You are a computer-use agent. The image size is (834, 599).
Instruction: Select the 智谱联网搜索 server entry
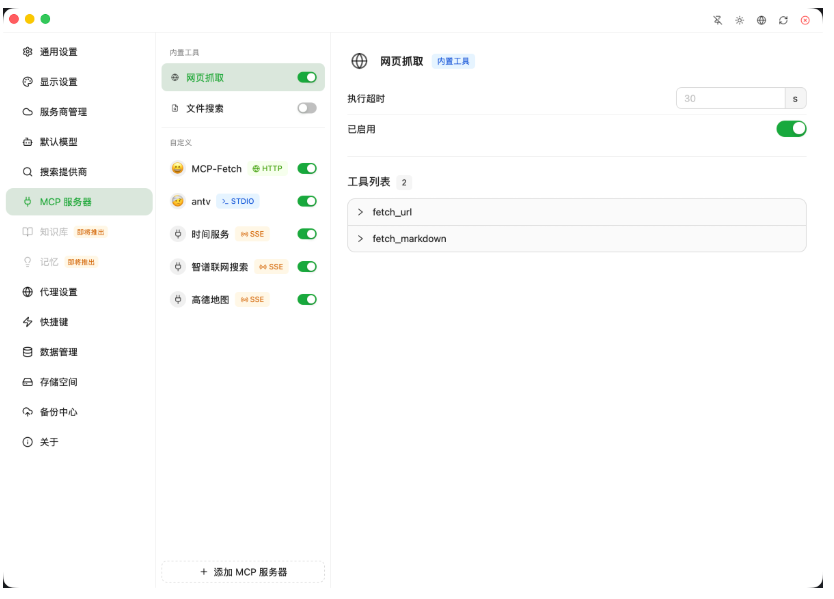point(243,267)
